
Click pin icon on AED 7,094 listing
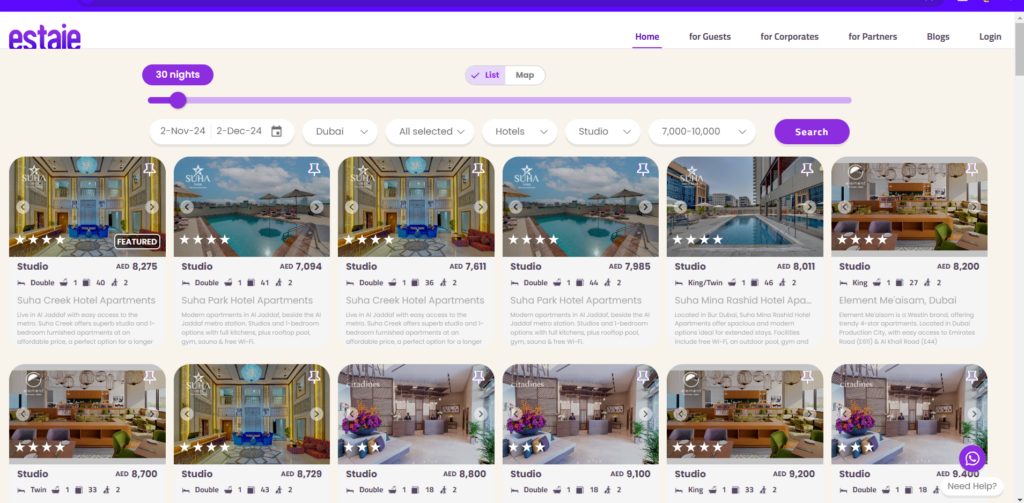[313, 168]
